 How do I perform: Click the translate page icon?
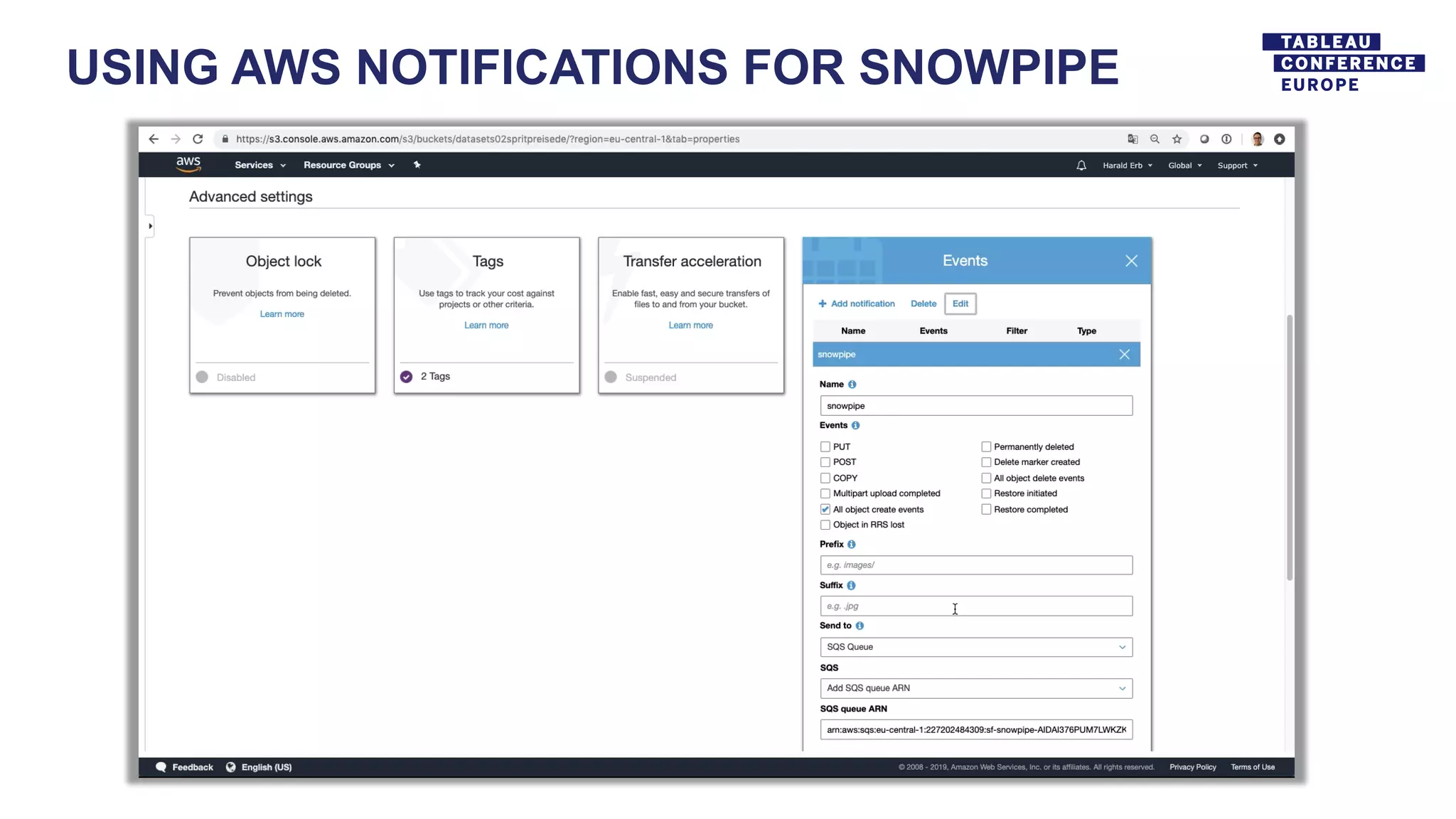(x=1133, y=139)
